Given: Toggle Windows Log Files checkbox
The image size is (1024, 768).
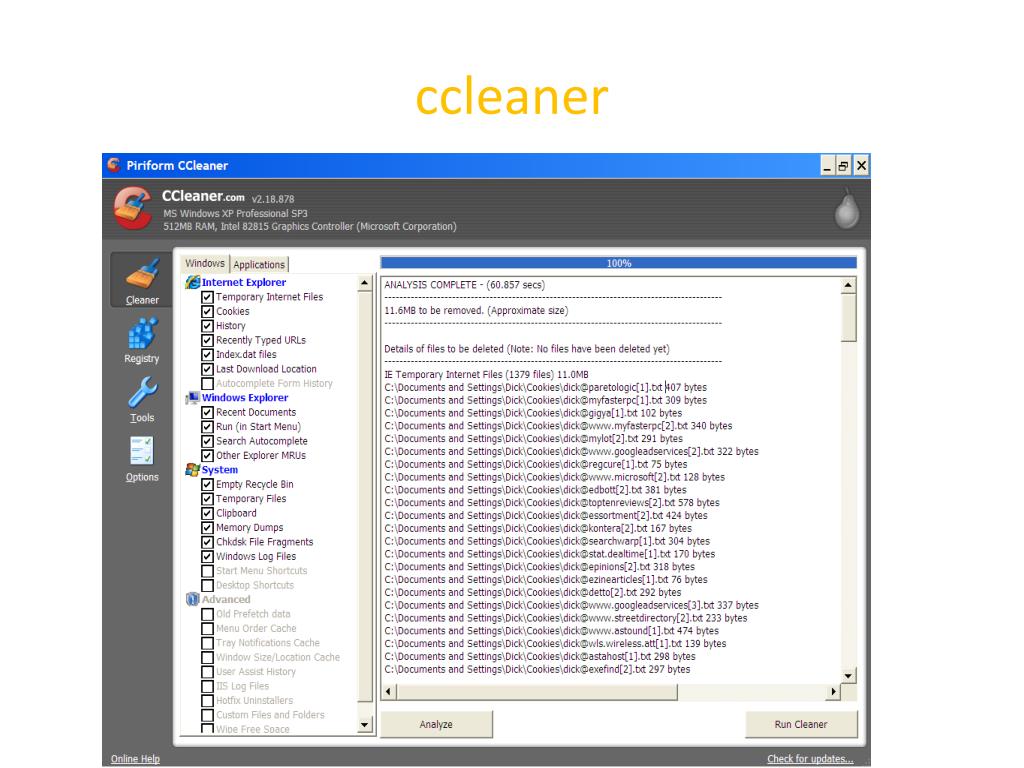Looking at the screenshot, I should click(207, 556).
